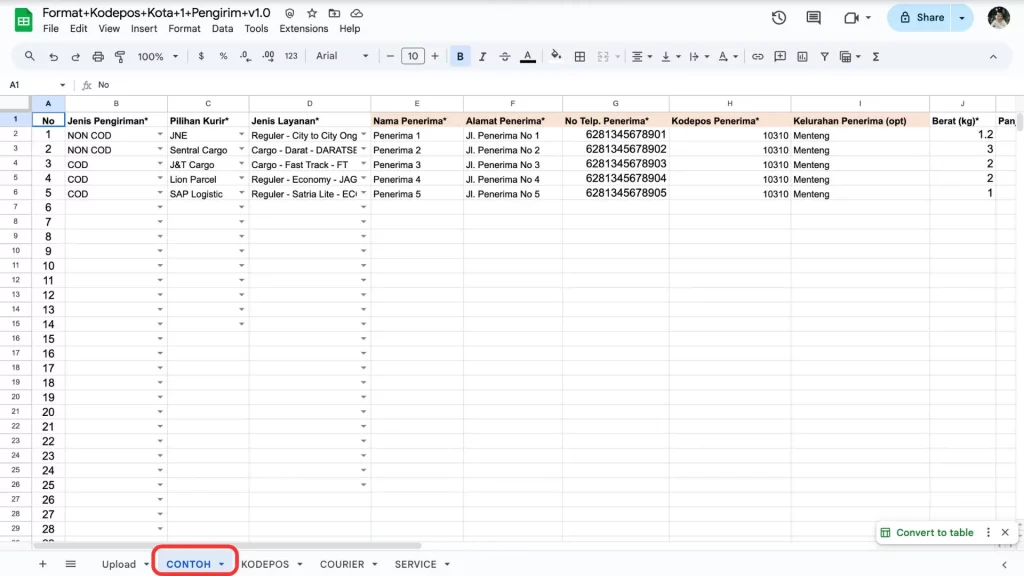Click the Share button
This screenshot has width=1024, height=576.
(921, 17)
